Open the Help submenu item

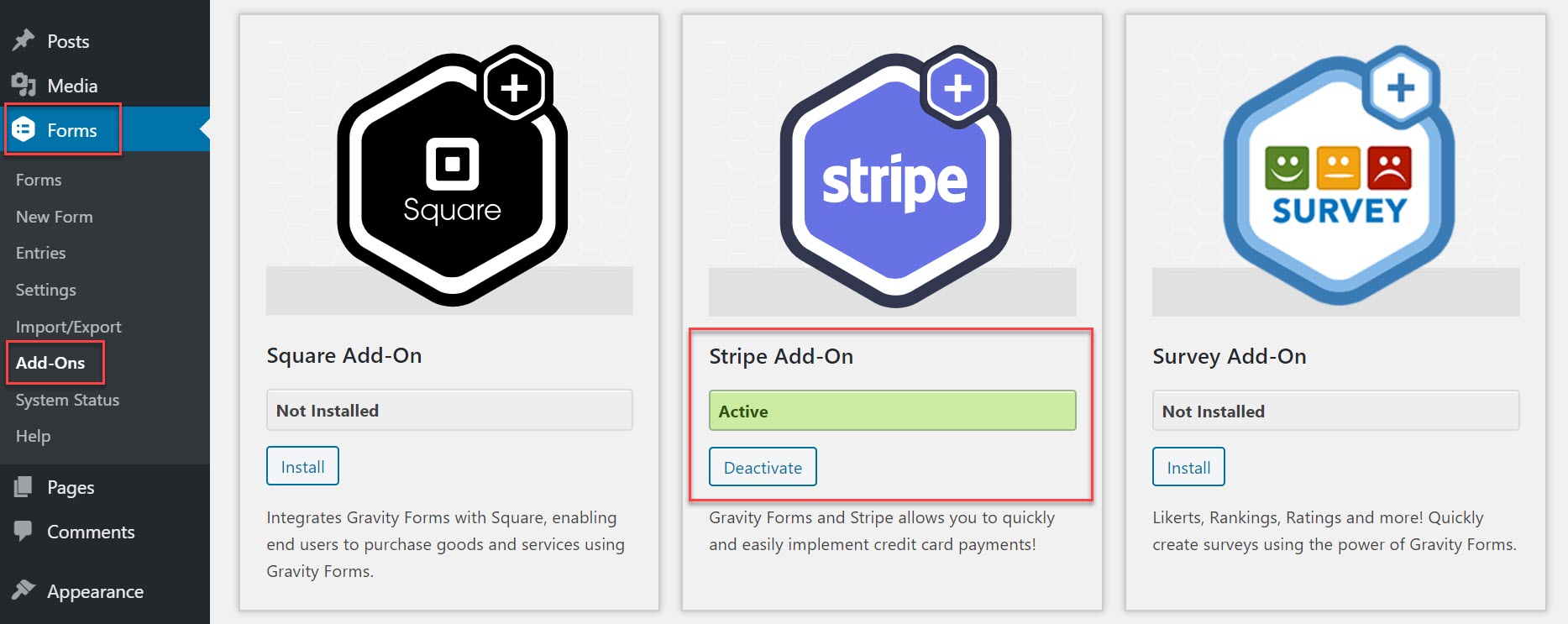click(x=34, y=436)
